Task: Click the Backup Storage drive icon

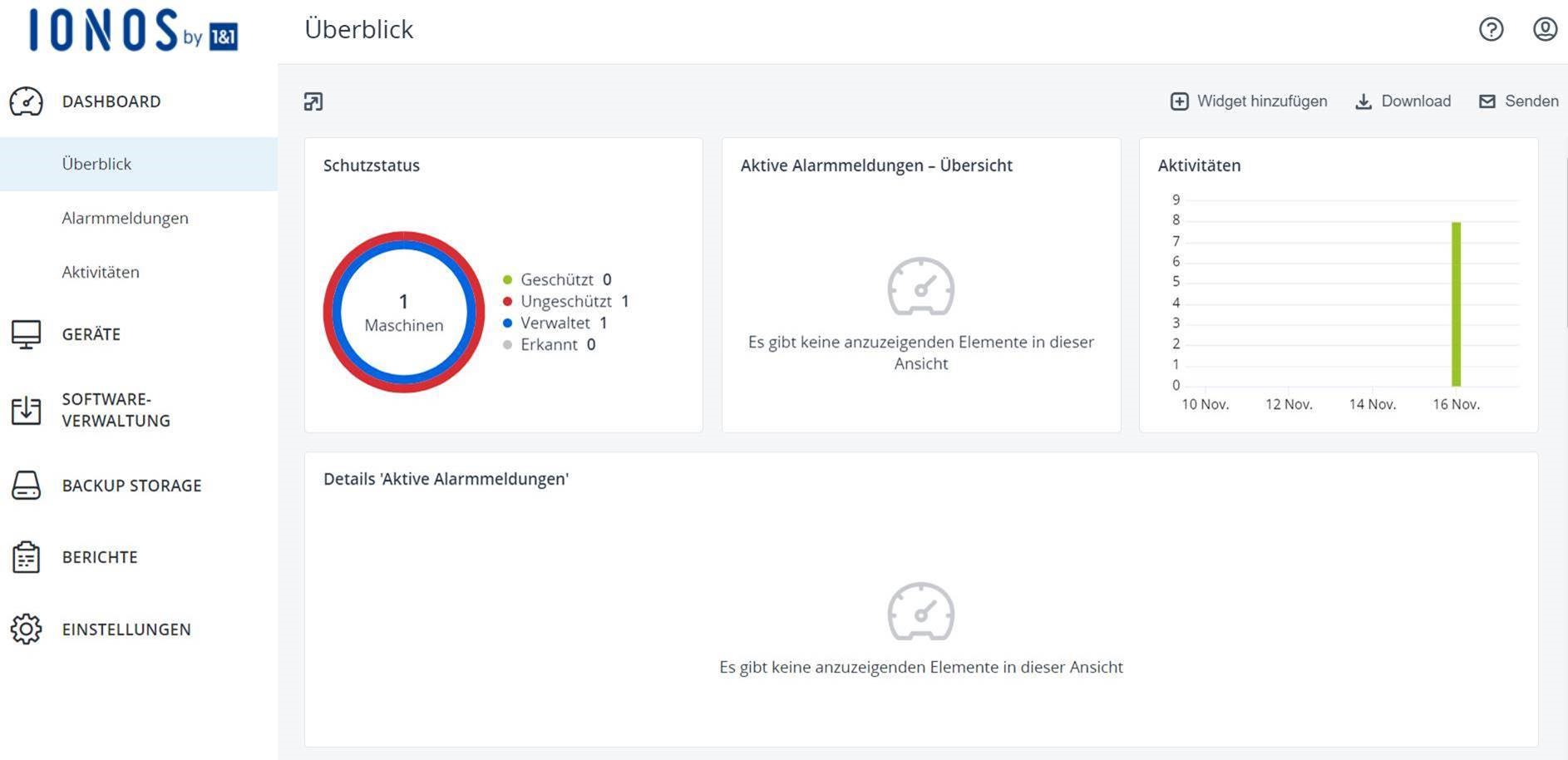Action: click(26, 486)
